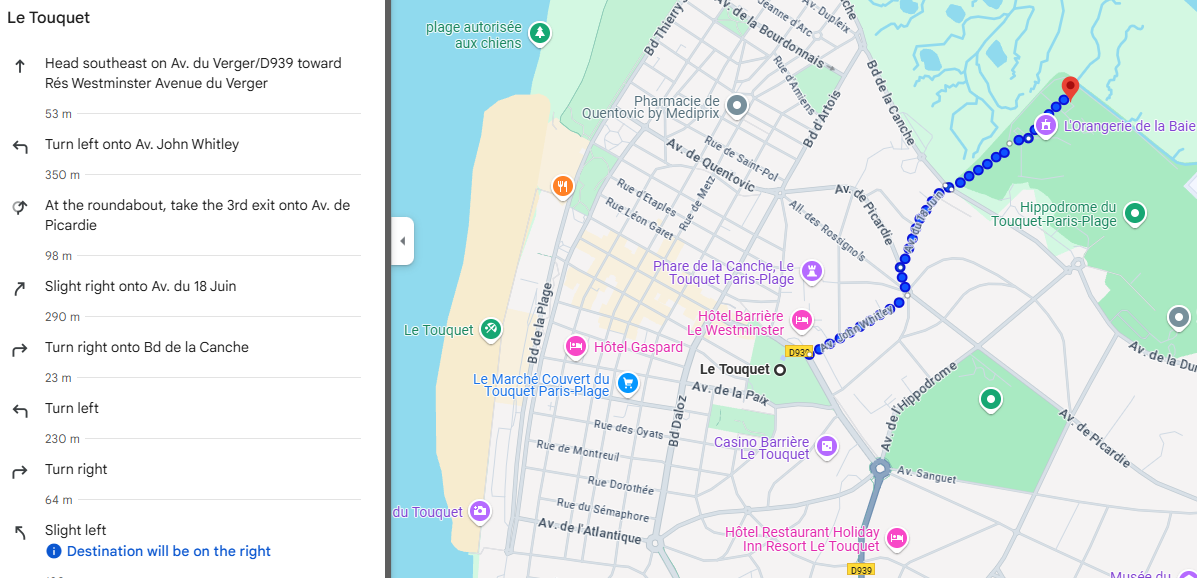Select the 'Turn left onto Av. John Whitley' step
The width and height of the screenshot is (1197, 578).
(142, 145)
